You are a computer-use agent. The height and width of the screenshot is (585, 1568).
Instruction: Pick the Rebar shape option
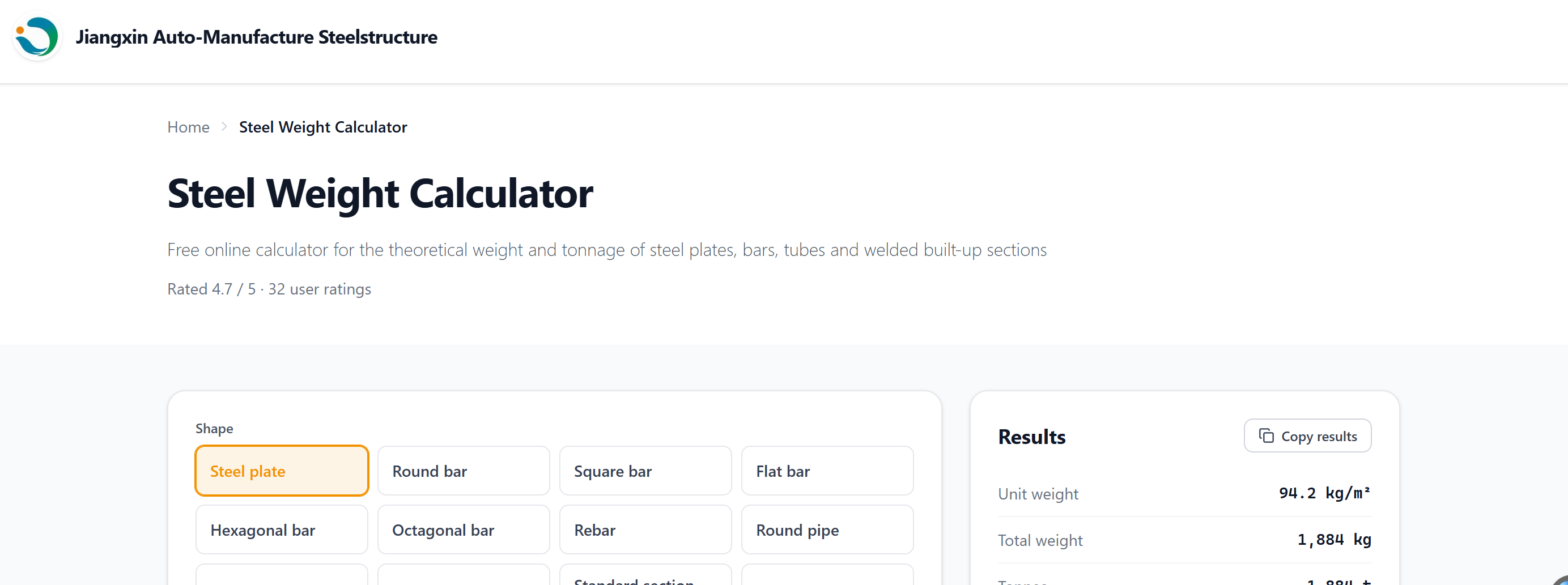click(645, 530)
